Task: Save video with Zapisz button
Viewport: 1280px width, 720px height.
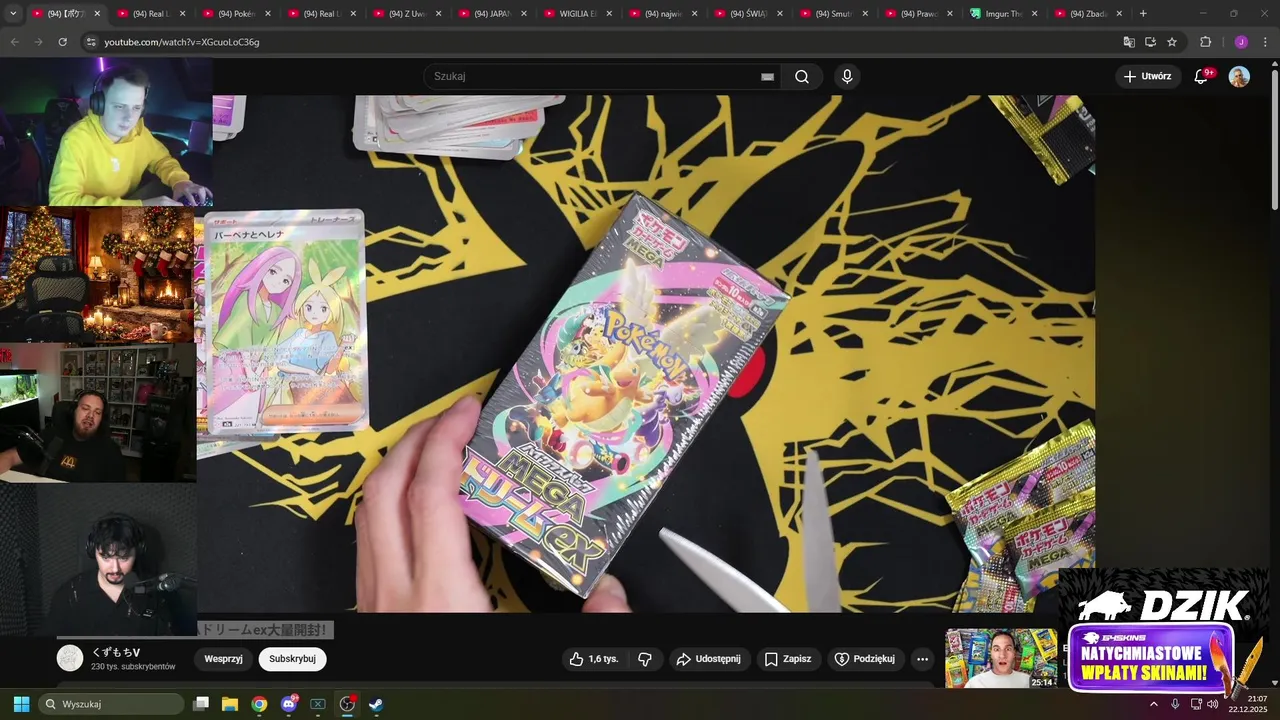Action: click(788, 659)
